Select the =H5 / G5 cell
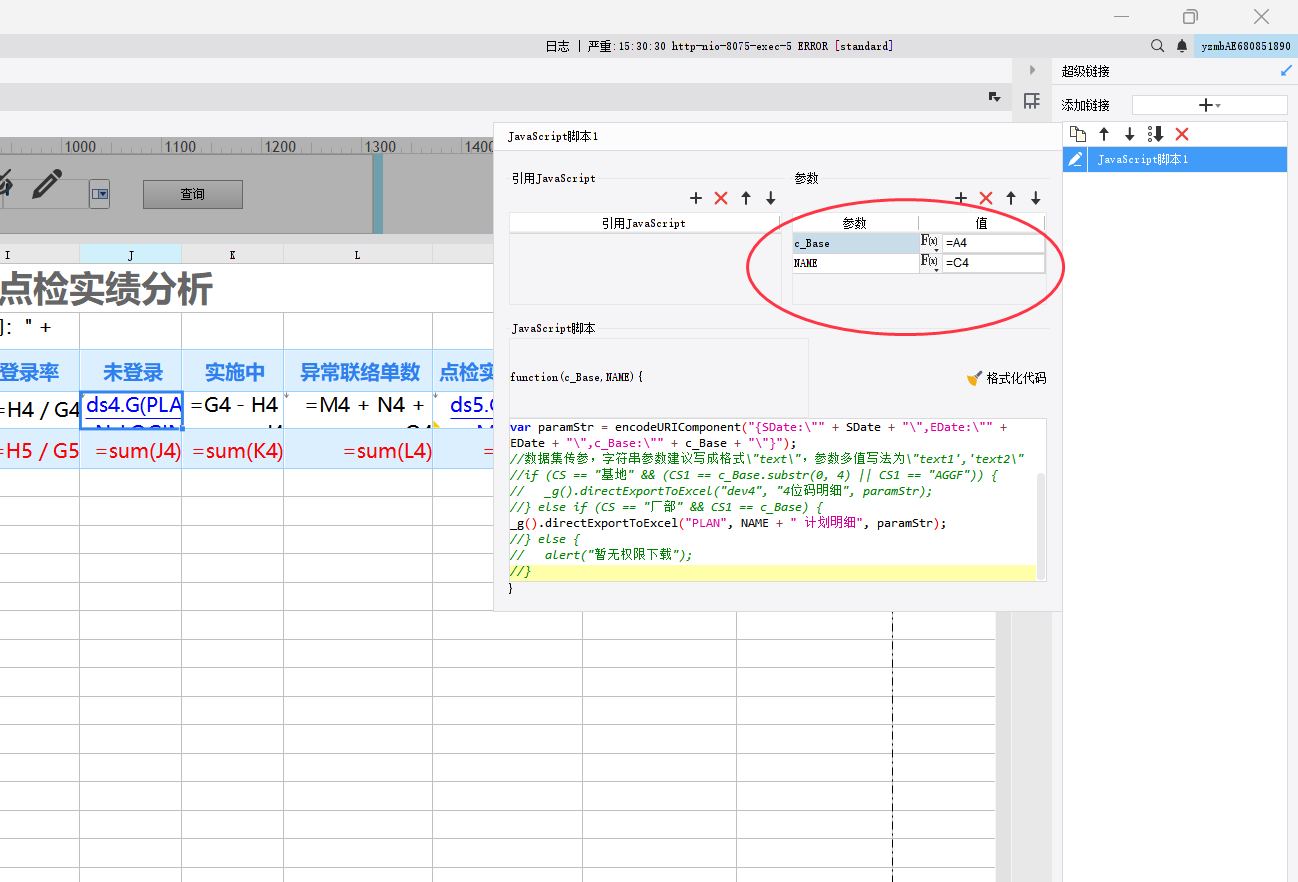This screenshot has height=882, width=1298. pos(40,450)
